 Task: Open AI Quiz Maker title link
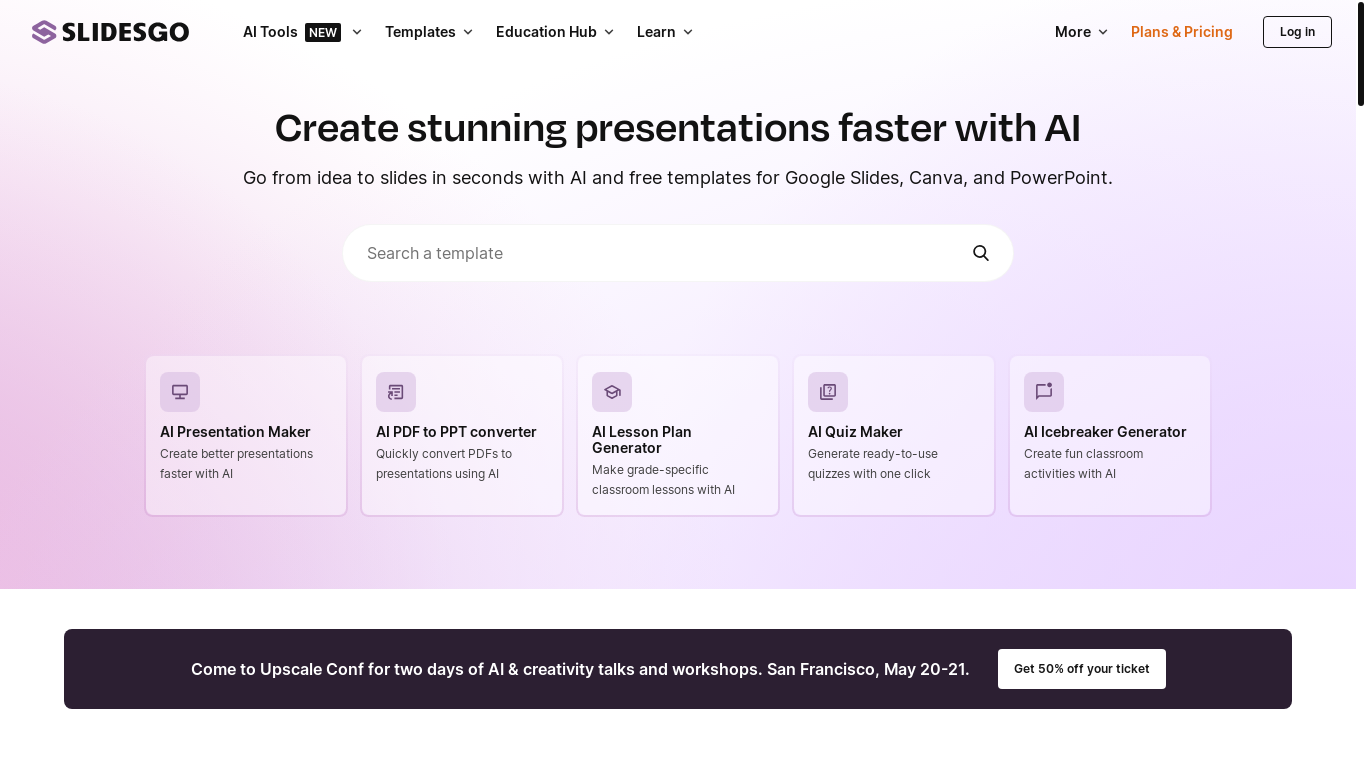pos(855,432)
